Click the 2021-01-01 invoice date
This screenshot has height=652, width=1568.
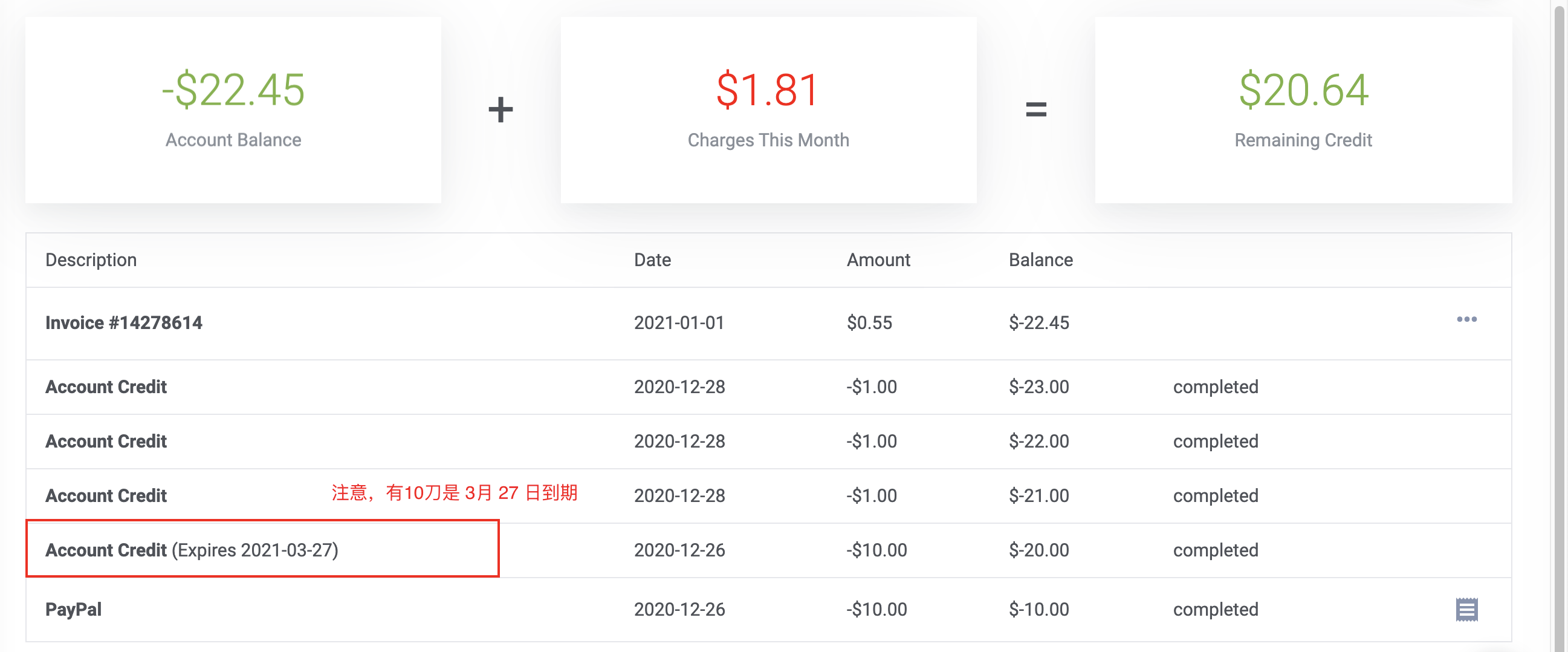pos(679,322)
